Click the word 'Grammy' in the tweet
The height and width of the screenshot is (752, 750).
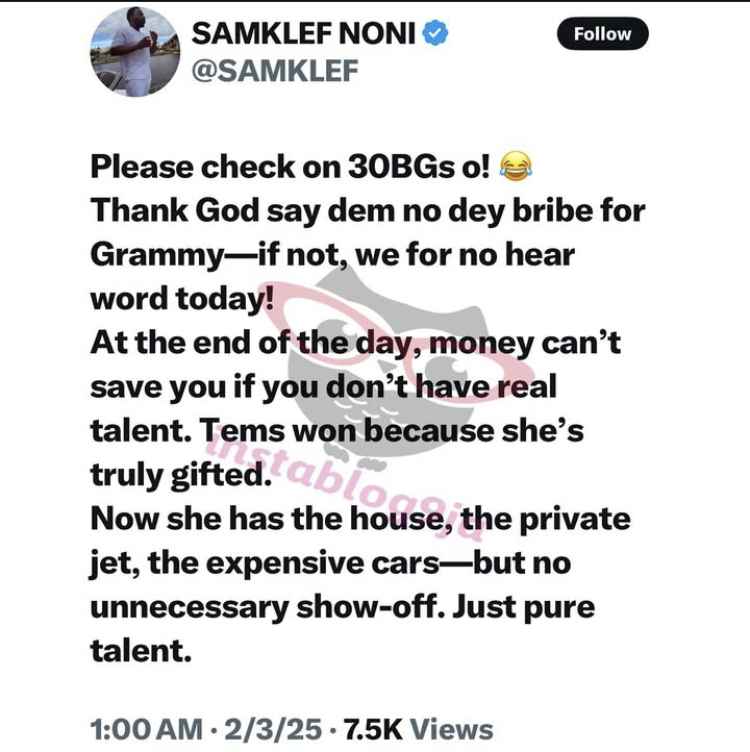point(157,256)
